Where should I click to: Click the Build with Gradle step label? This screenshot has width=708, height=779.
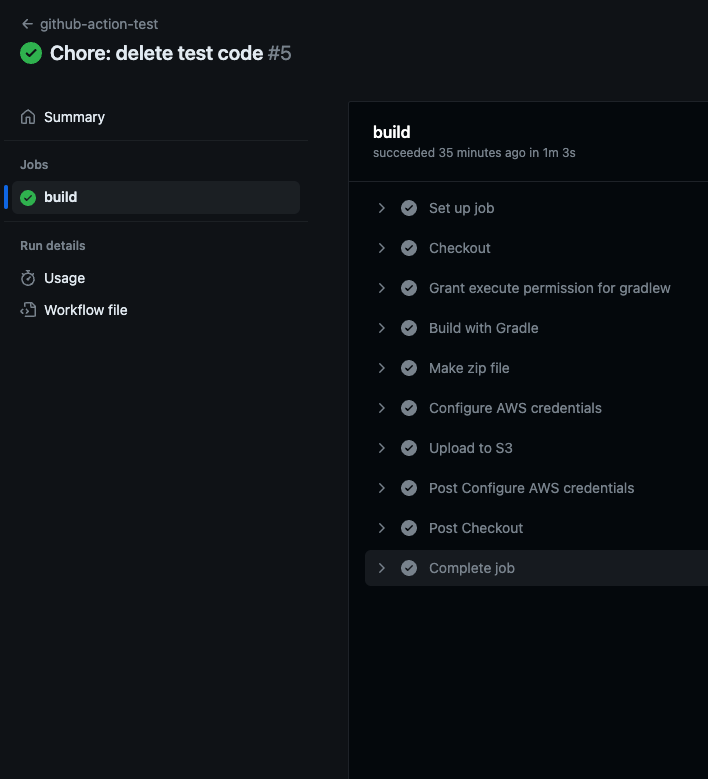483,328
